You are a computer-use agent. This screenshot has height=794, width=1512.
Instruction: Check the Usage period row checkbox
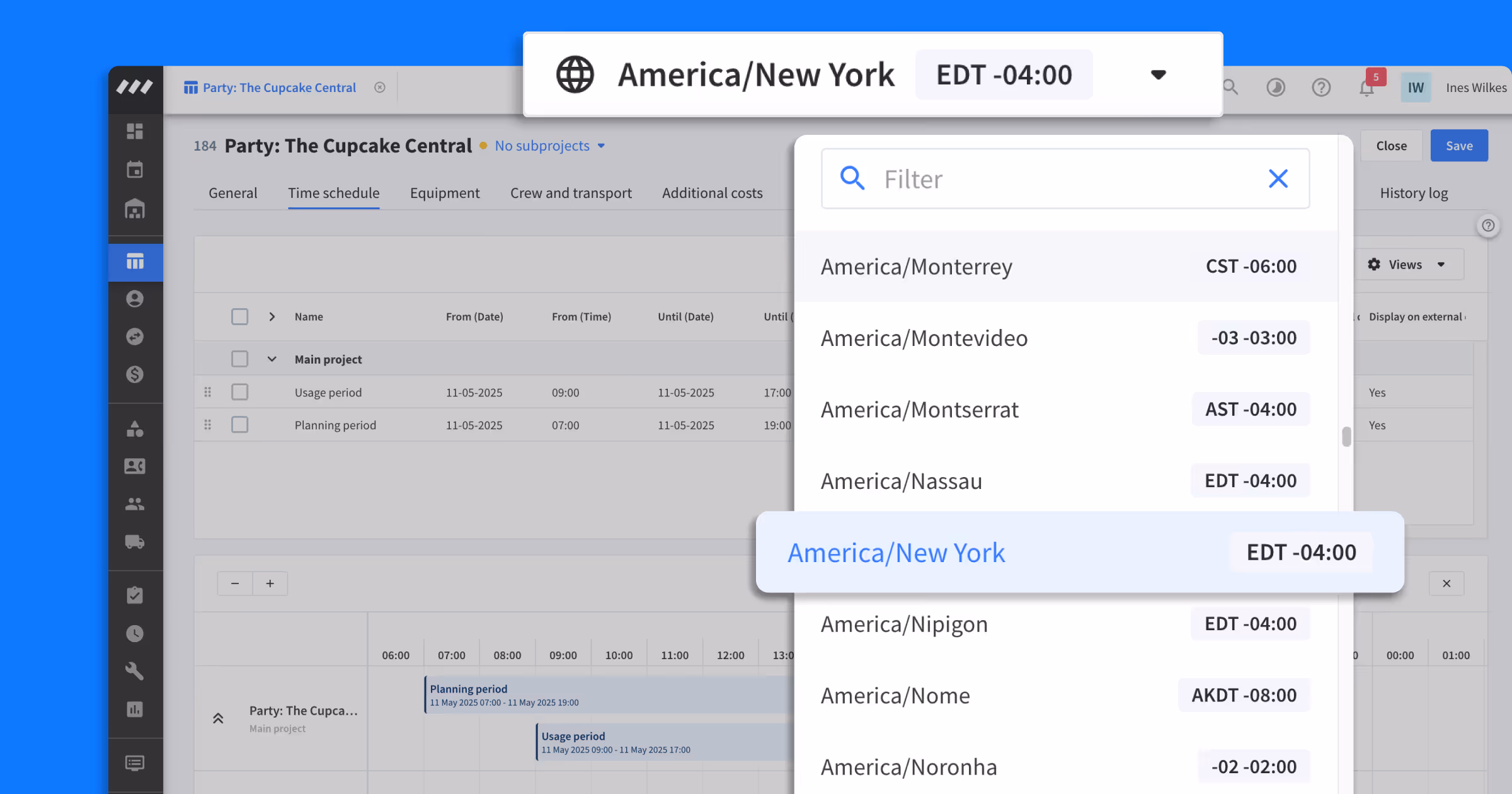click(239, 392)
